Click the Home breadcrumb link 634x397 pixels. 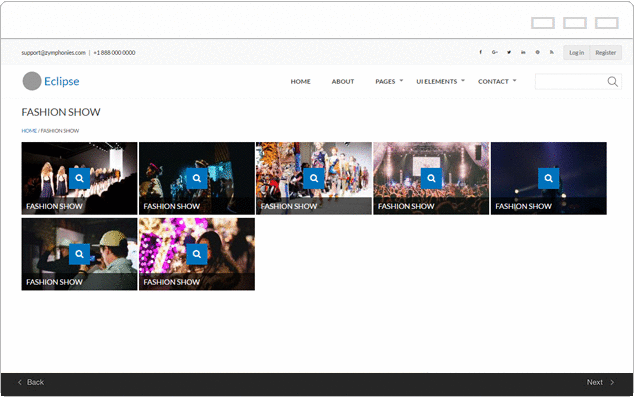29,131
